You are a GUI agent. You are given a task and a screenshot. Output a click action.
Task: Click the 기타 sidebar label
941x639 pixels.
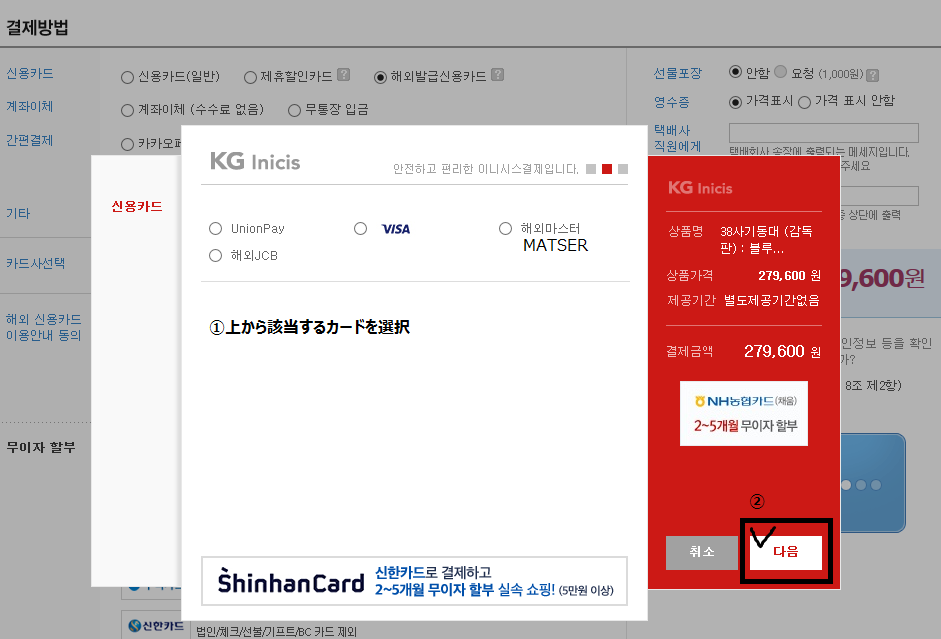(17, 214)
